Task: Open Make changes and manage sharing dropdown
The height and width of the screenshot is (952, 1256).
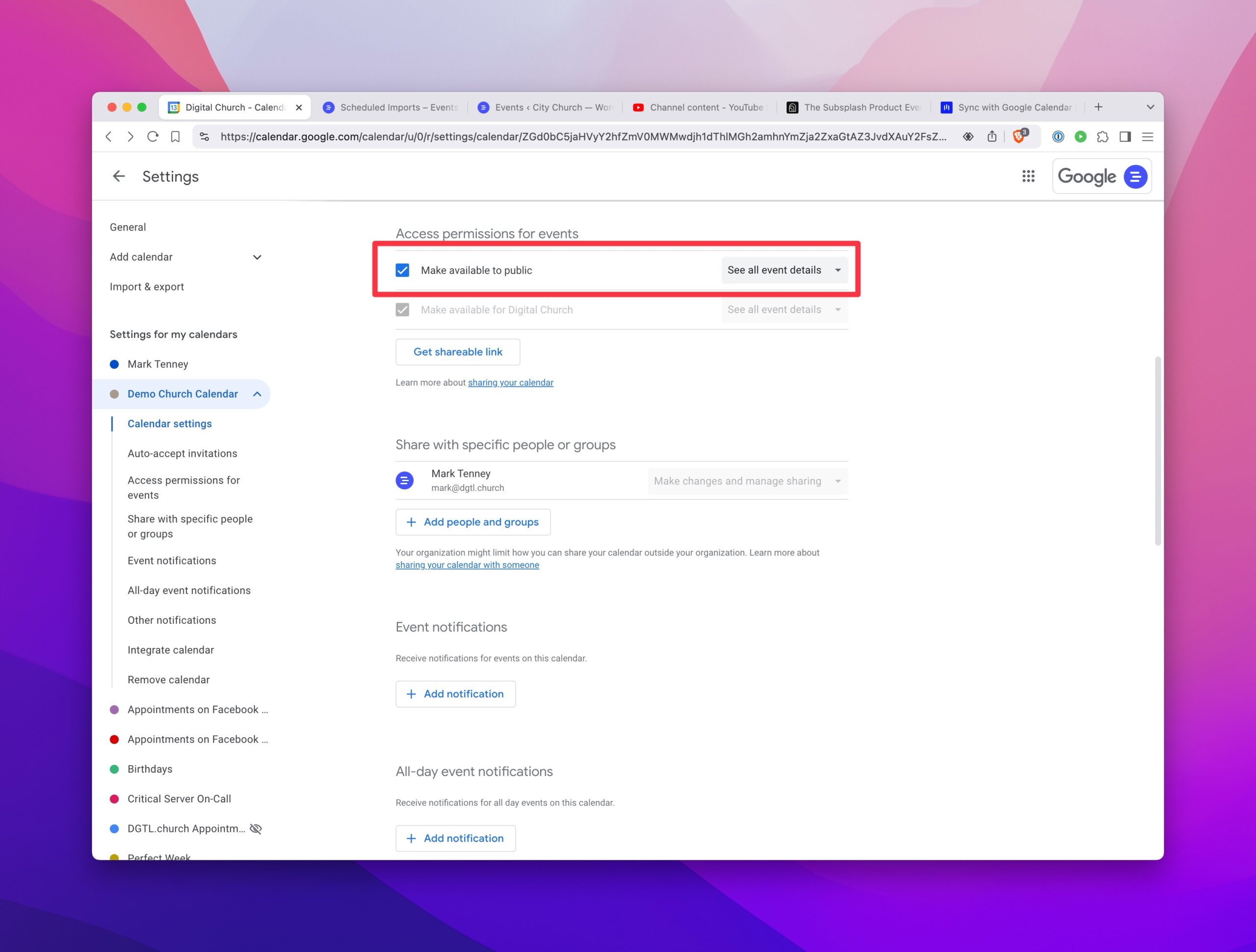Action: [747, 481]
